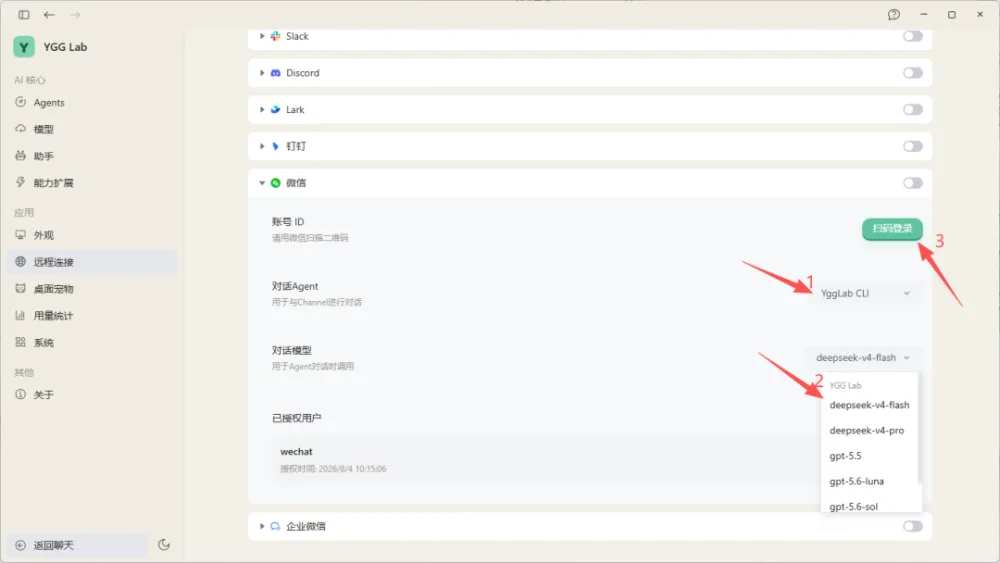Screen dimensions: 1000x563
Task: Click the Lark logo icon
Action: pos(276,110)
